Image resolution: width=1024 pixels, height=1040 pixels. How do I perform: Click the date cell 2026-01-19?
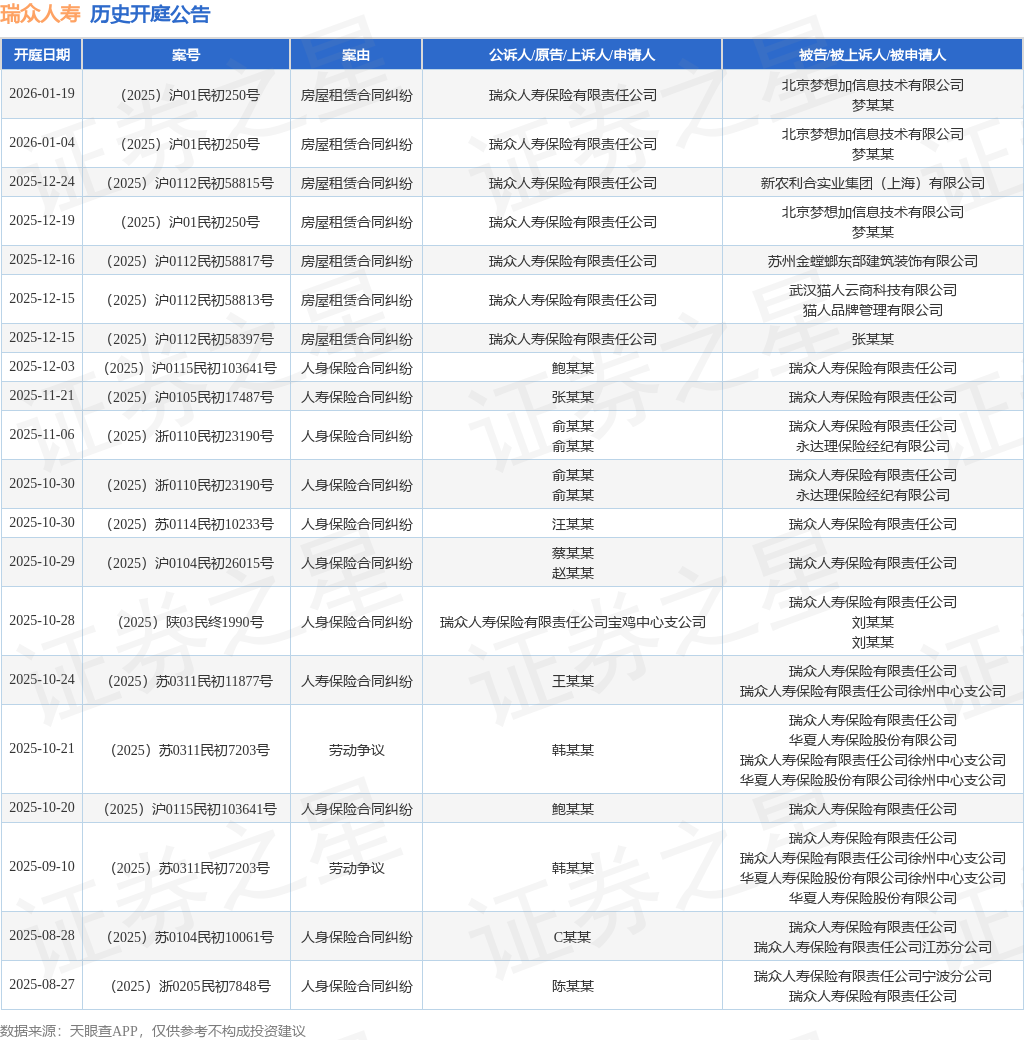tap(42, 94)
